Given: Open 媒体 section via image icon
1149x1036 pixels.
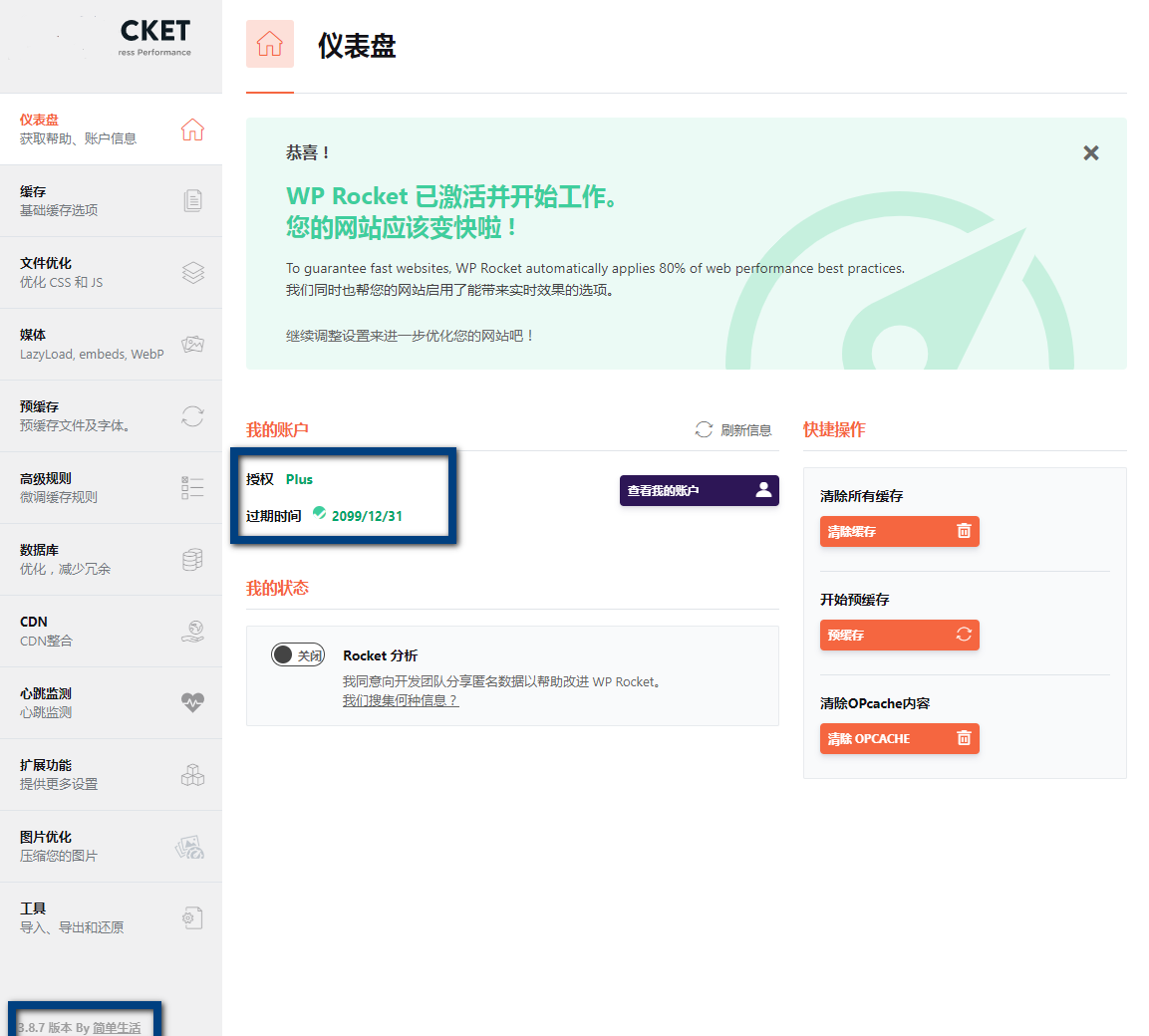Looking at the screenshot, I should click(x=192, y=345).
